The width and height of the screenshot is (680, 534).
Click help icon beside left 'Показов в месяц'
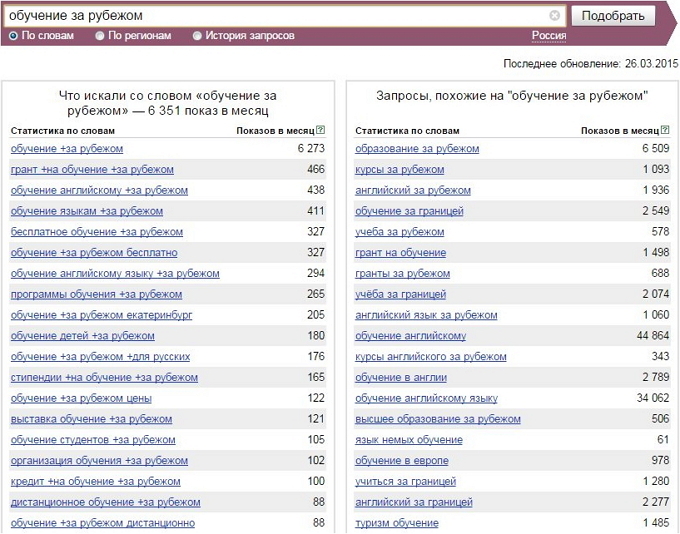[320, 130]
